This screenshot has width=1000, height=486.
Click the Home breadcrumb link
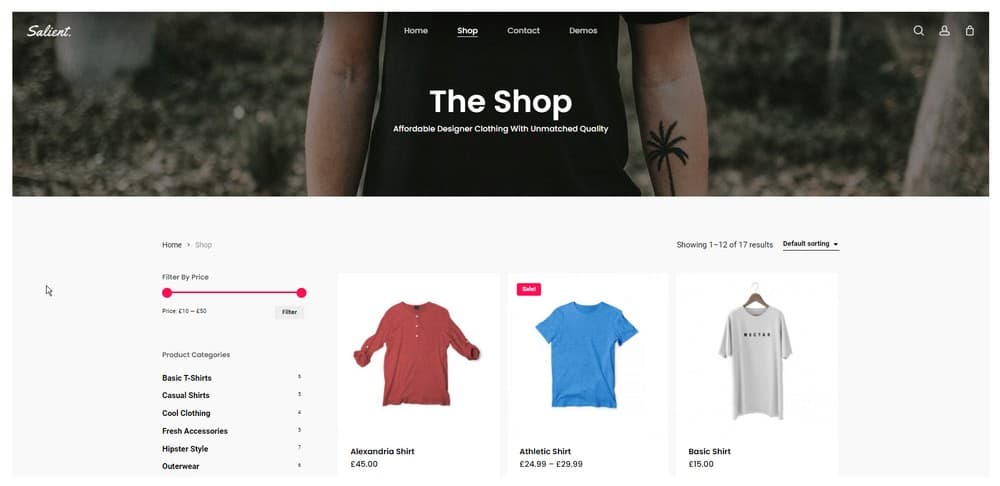coord(172,245)
